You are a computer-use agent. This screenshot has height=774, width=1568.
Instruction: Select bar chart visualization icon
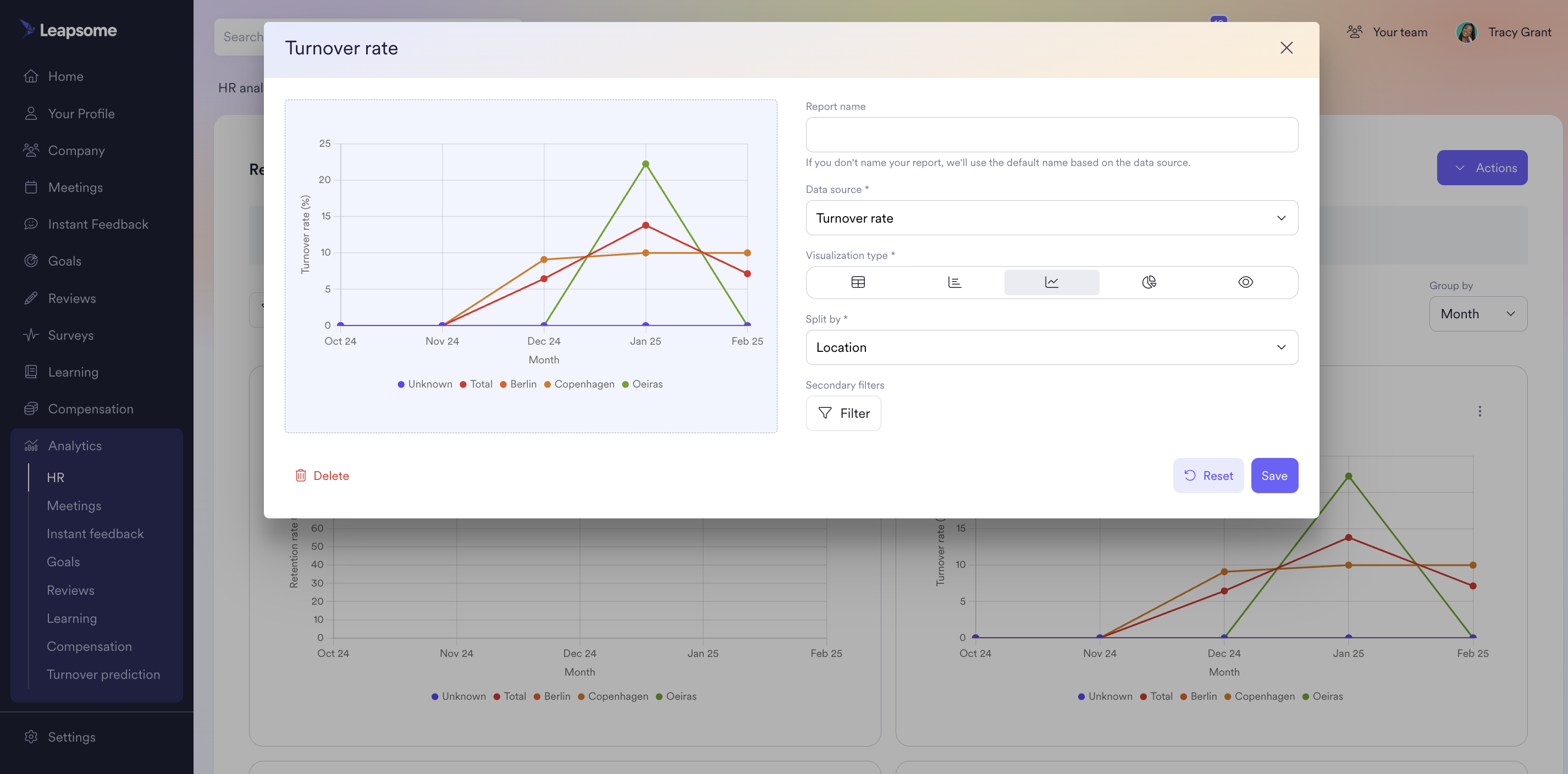coord(954,283)
